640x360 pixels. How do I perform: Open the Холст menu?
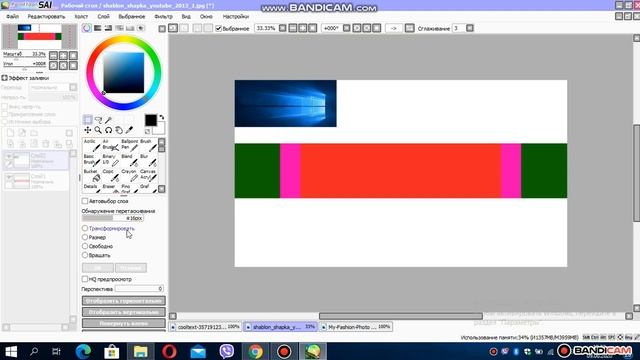click(81, 16)
